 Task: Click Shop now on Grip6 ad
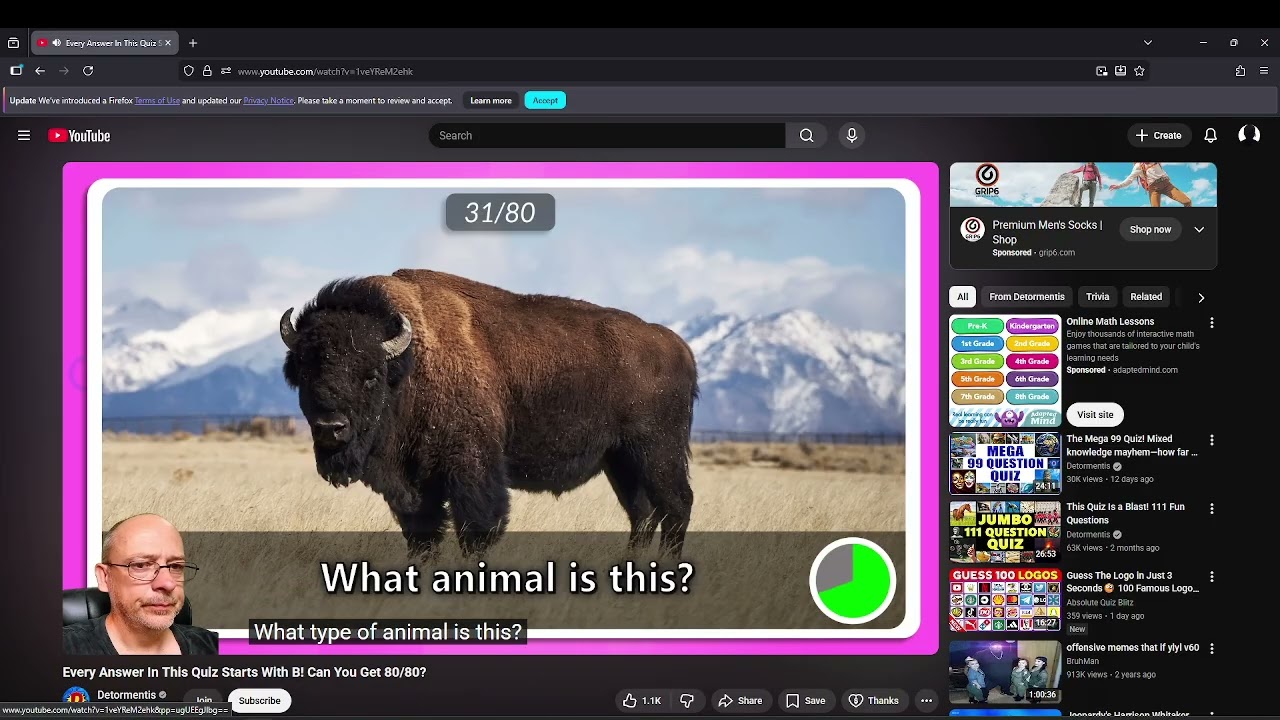point(1150,230)
